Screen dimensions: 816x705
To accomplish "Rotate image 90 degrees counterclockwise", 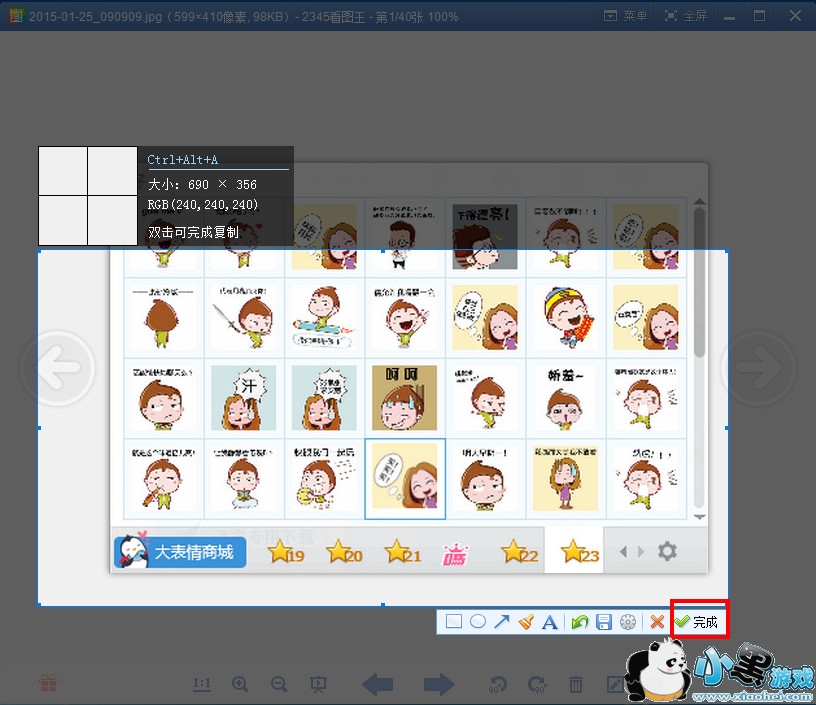I will coord(498,684).
